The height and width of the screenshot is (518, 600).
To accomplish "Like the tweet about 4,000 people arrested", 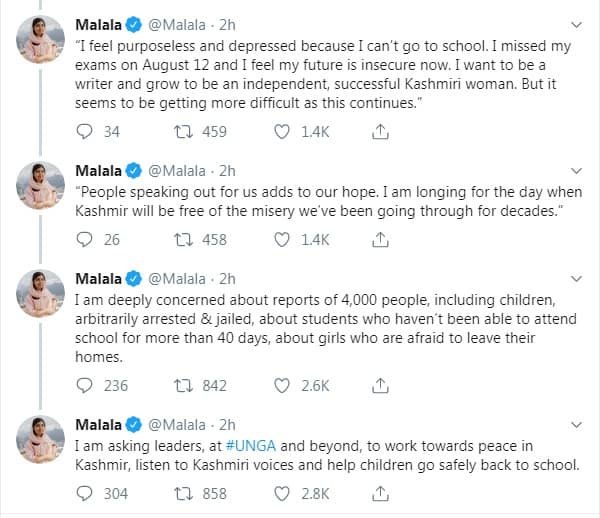I will pos(283,385).
